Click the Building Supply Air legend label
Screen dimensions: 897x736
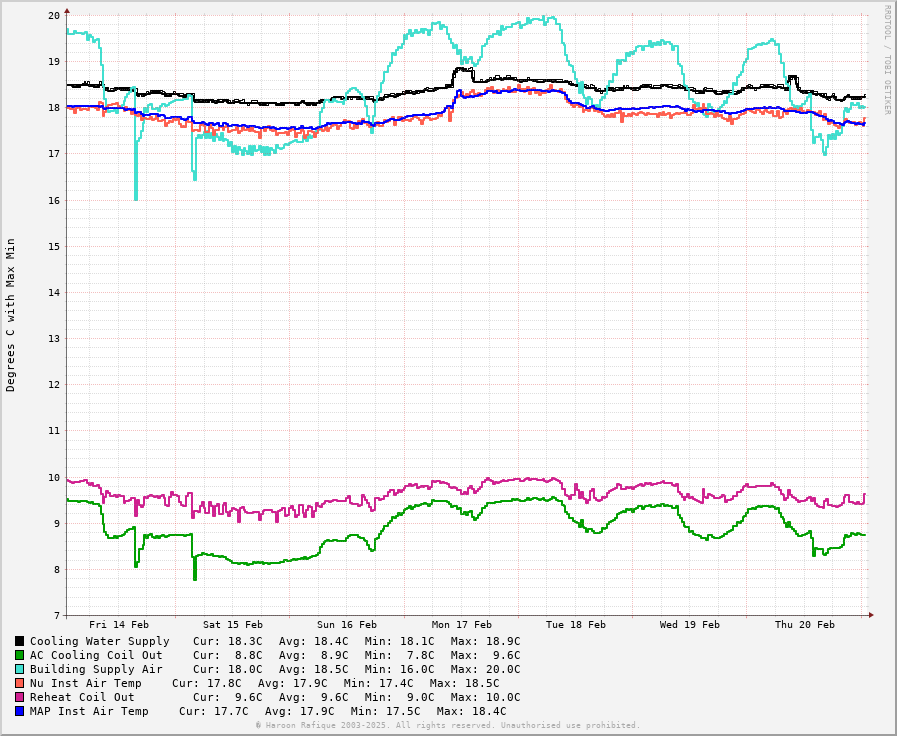[96, 669]
